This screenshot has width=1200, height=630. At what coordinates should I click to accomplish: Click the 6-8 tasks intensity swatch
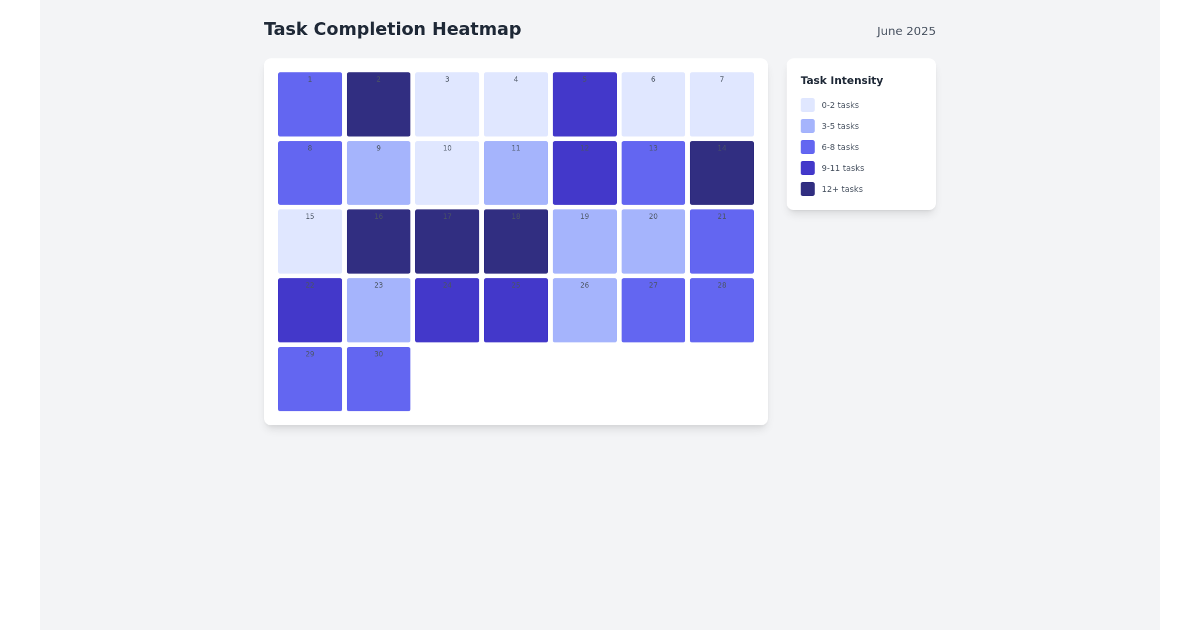click(807, 147)
